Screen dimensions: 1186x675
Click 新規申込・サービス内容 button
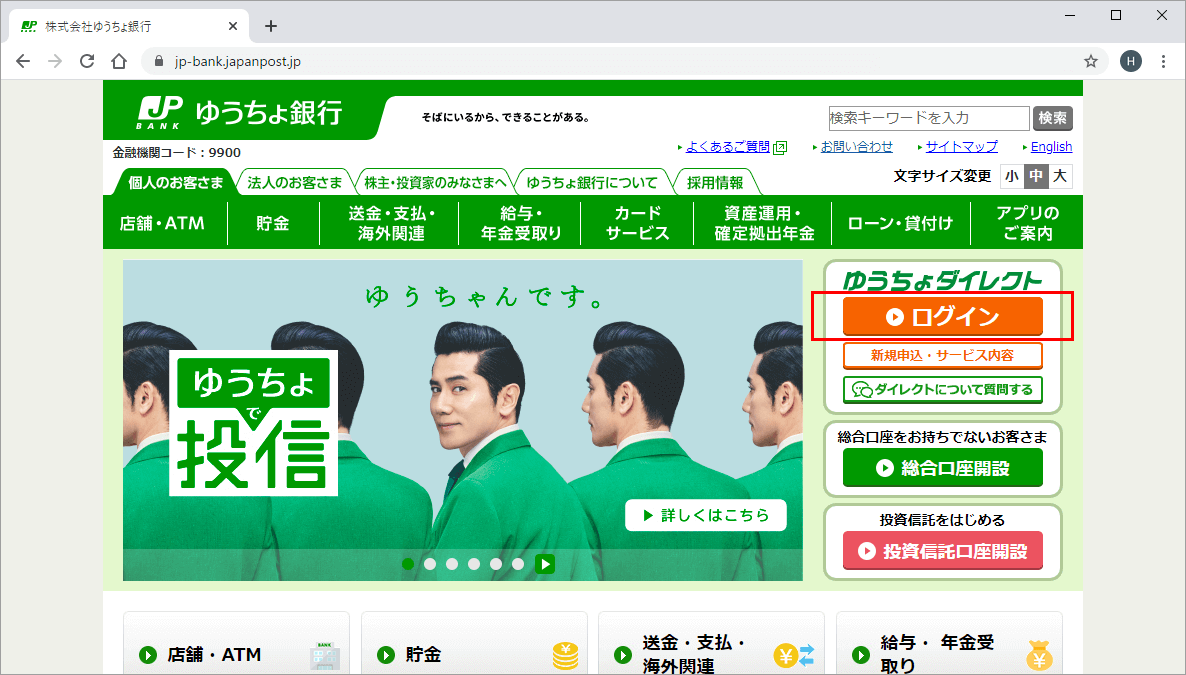click(942, 355)
